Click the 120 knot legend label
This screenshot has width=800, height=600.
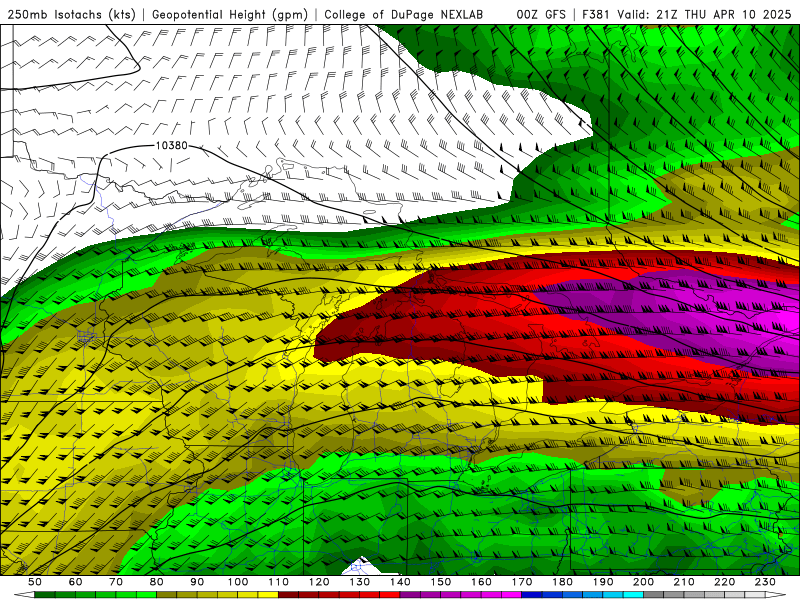[x=319, y=582]
